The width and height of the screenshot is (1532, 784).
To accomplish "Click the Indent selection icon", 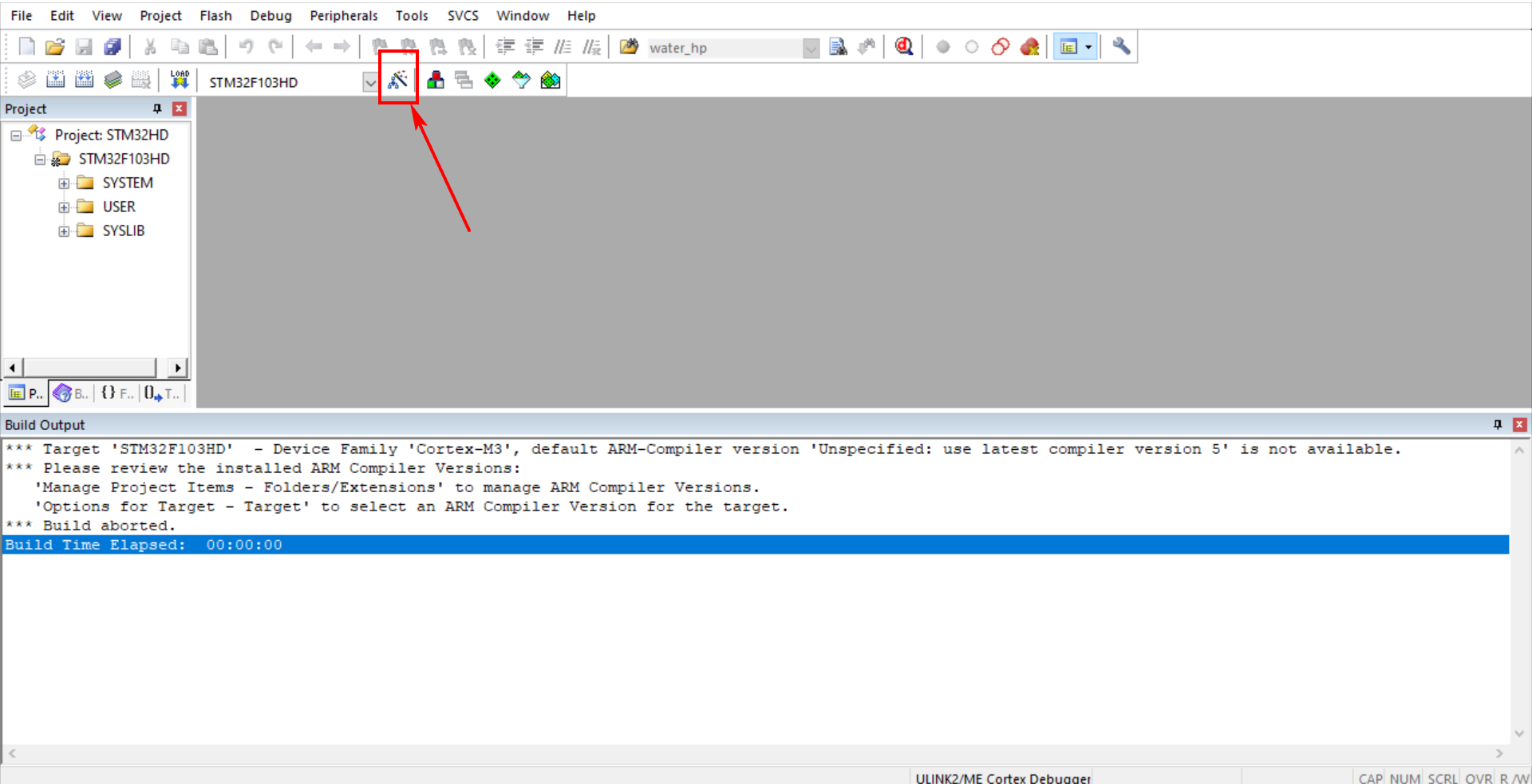I will [505, 47].
